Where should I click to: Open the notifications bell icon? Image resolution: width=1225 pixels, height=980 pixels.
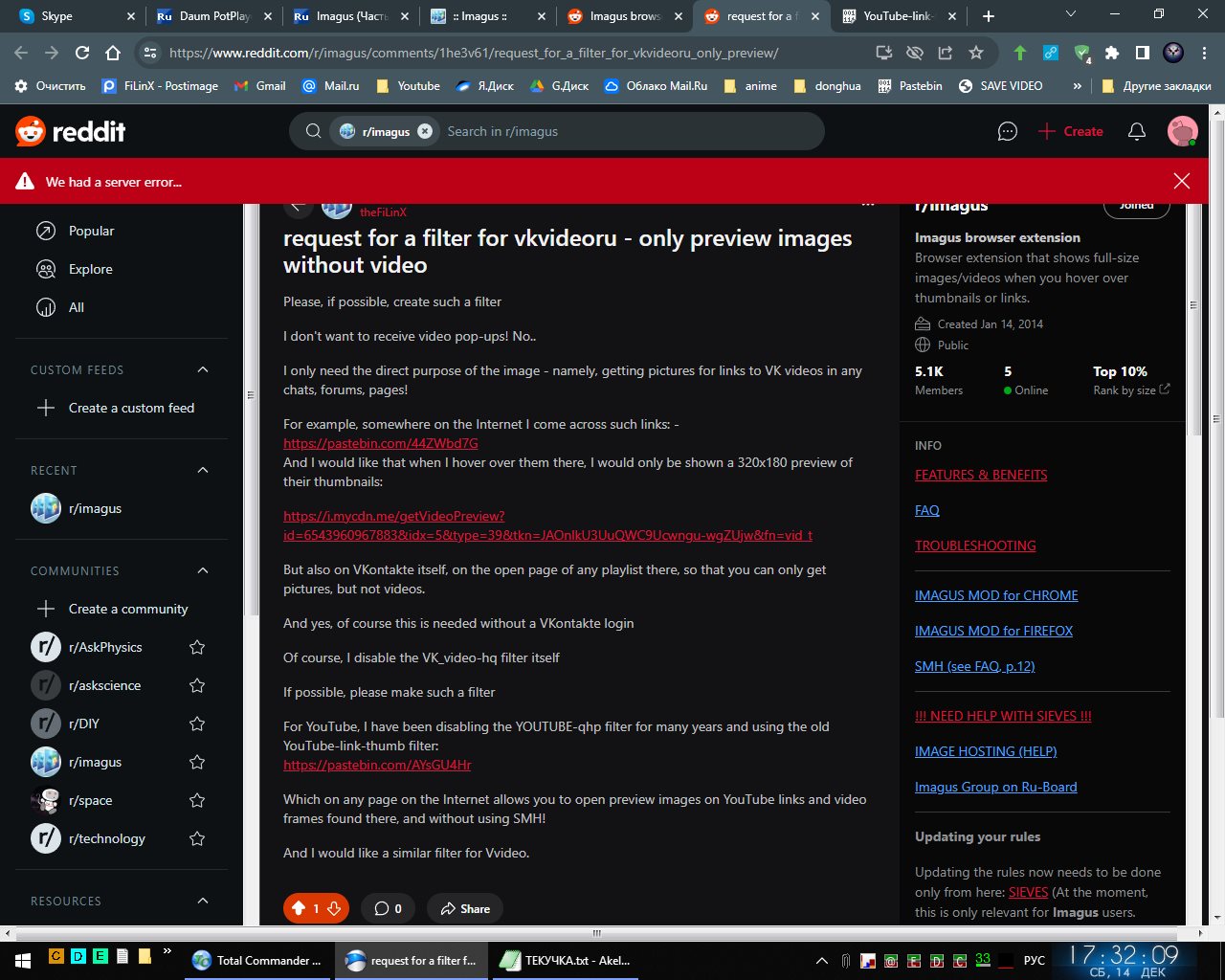point(1137,131)
